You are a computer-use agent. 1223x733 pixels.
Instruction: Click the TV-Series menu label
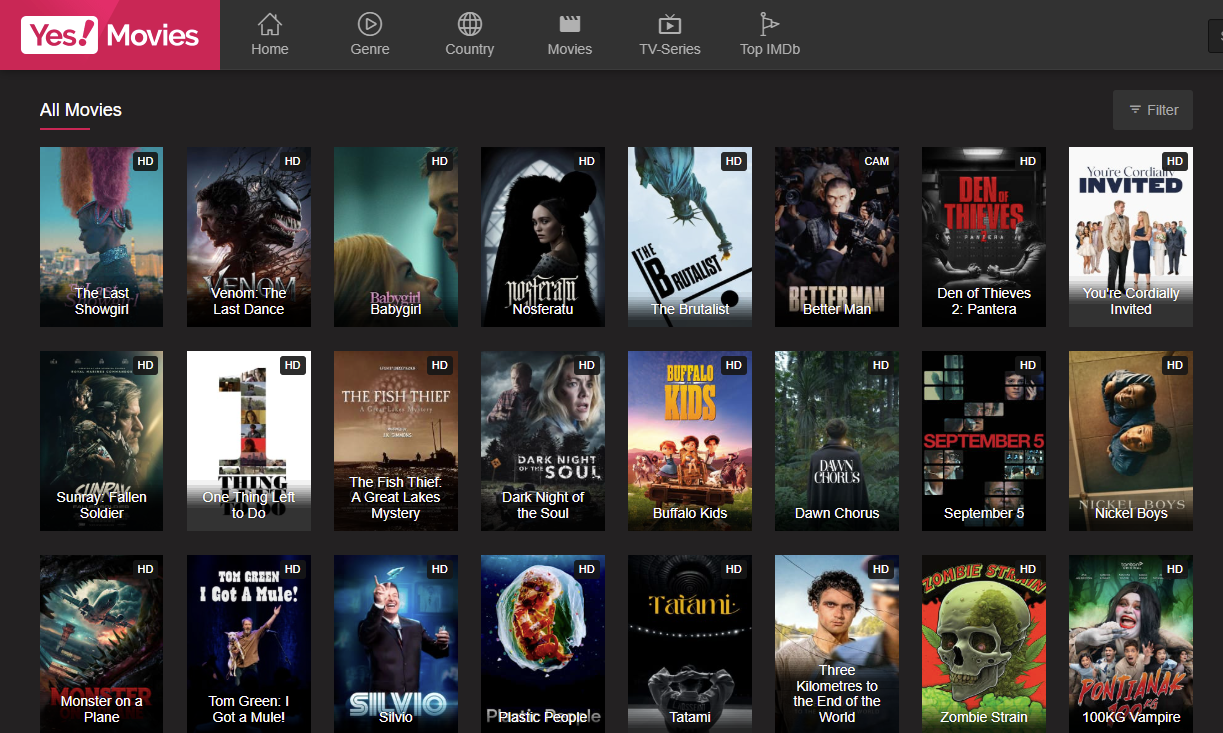[x=670, y=49]
